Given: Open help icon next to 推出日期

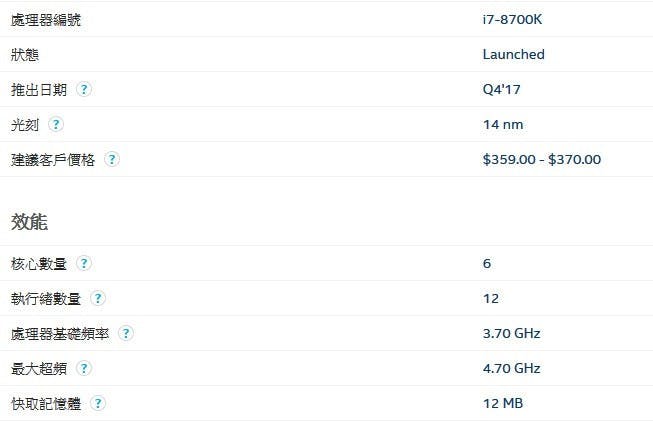Looking at the screenshot, I should (x=84, y=89).
